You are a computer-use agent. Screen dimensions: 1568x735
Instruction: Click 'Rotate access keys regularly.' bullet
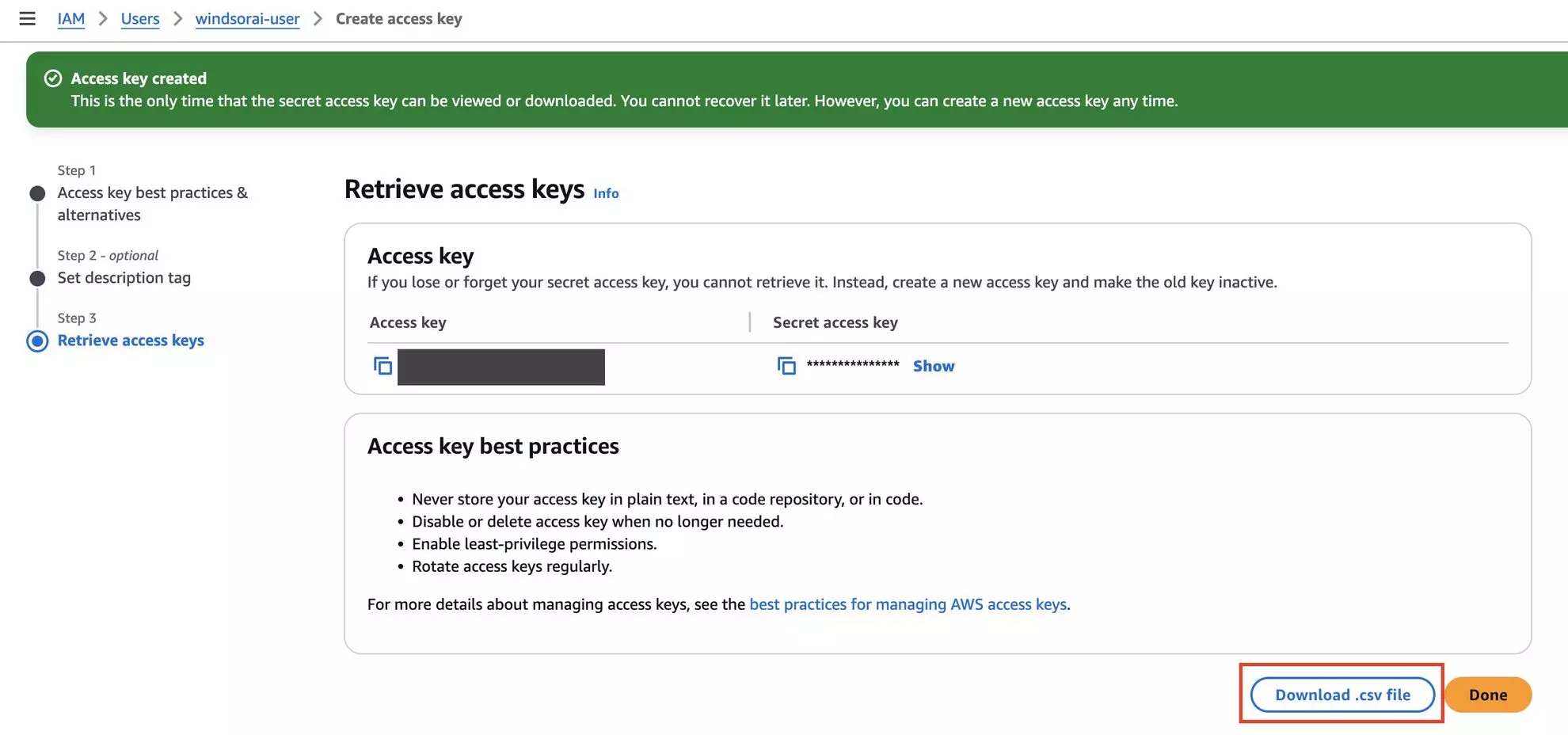click(x=512, y=566)
